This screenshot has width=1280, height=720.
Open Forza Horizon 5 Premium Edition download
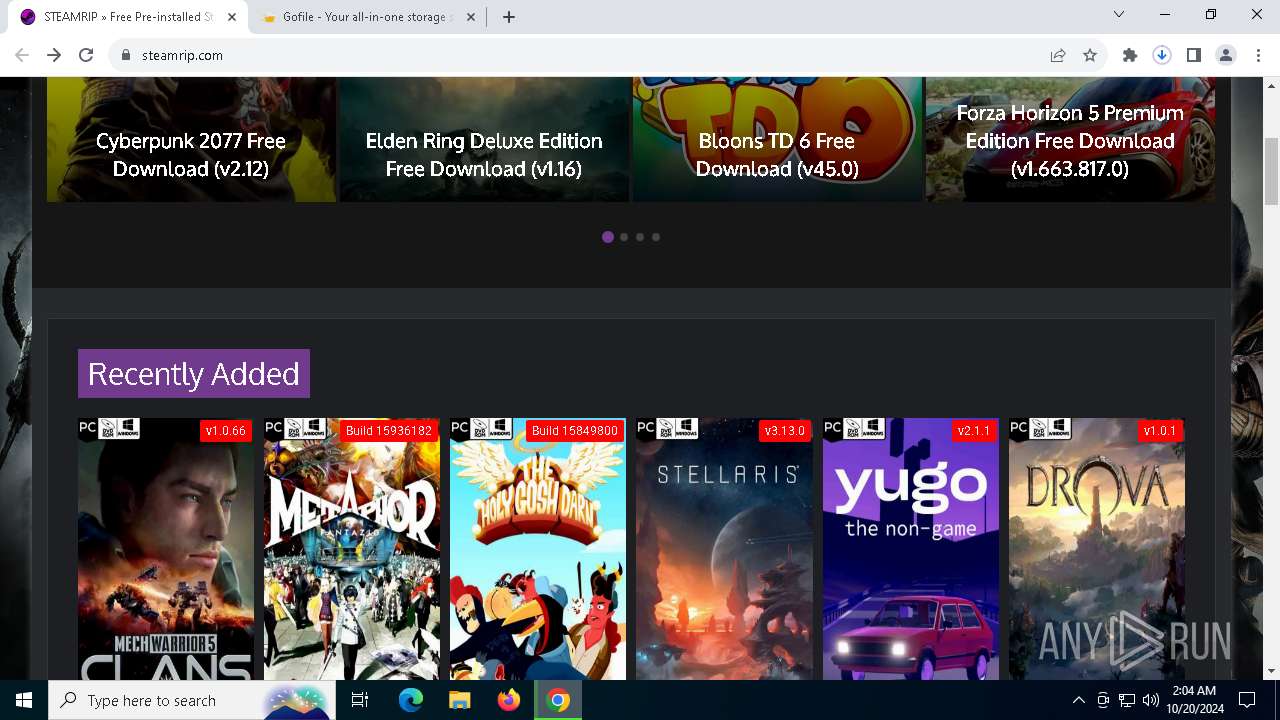pyautogui.click(x=1070, y=139)
